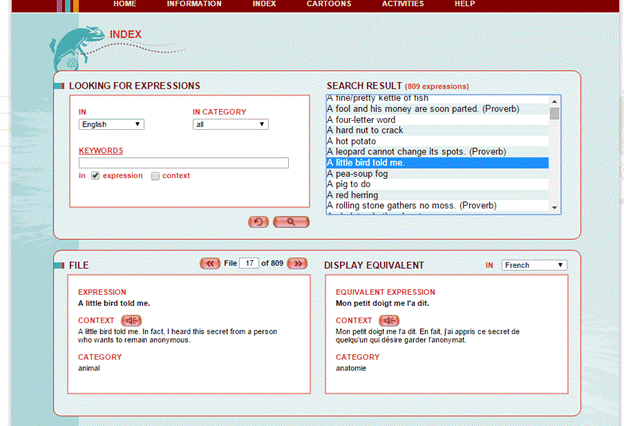This screenshot has height=426, width=624.
Task: Enable the context checkbox
Action: [x=155, y=176]
